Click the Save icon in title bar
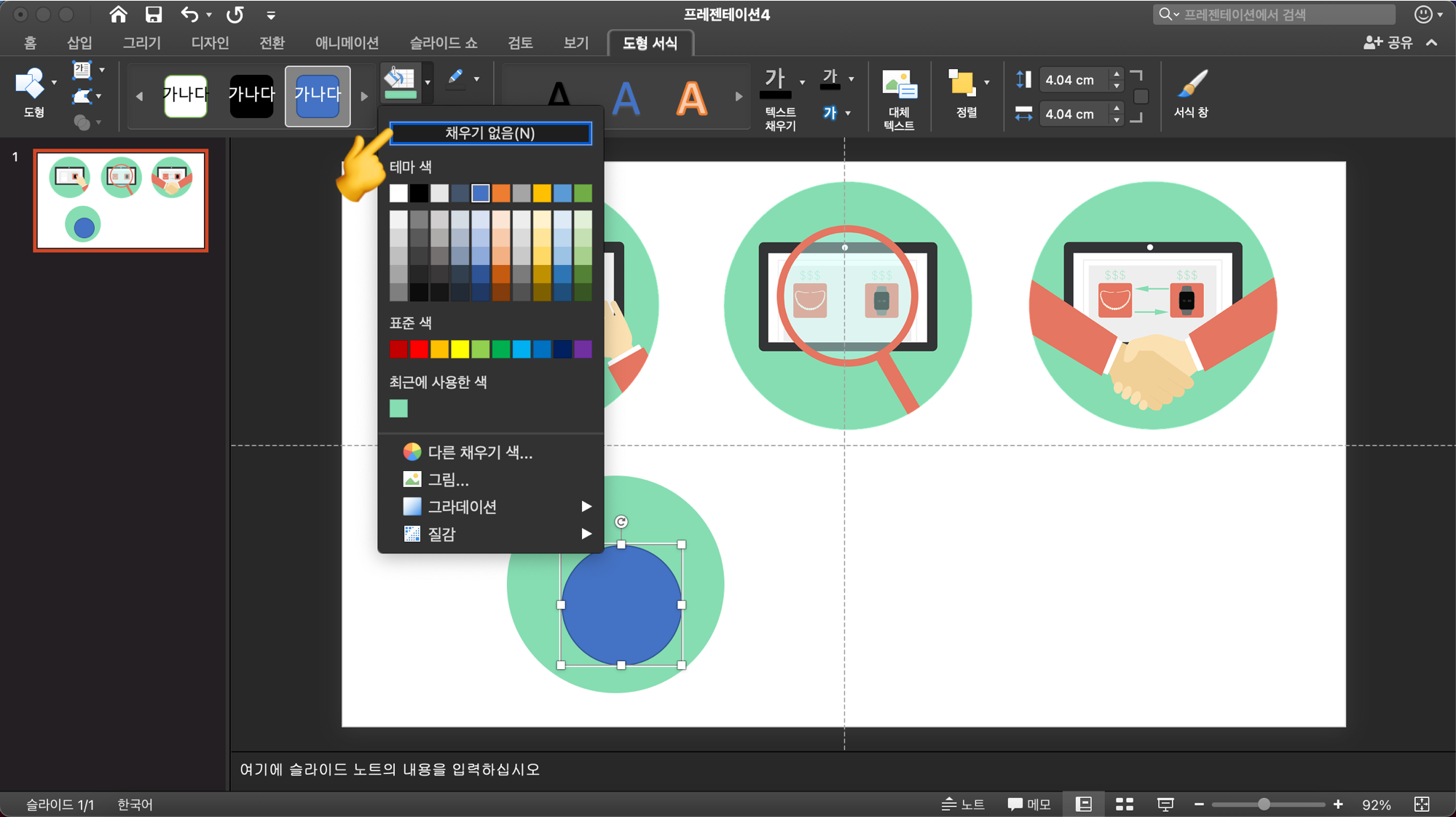The image size is (1456, 817). coord(153,15)
